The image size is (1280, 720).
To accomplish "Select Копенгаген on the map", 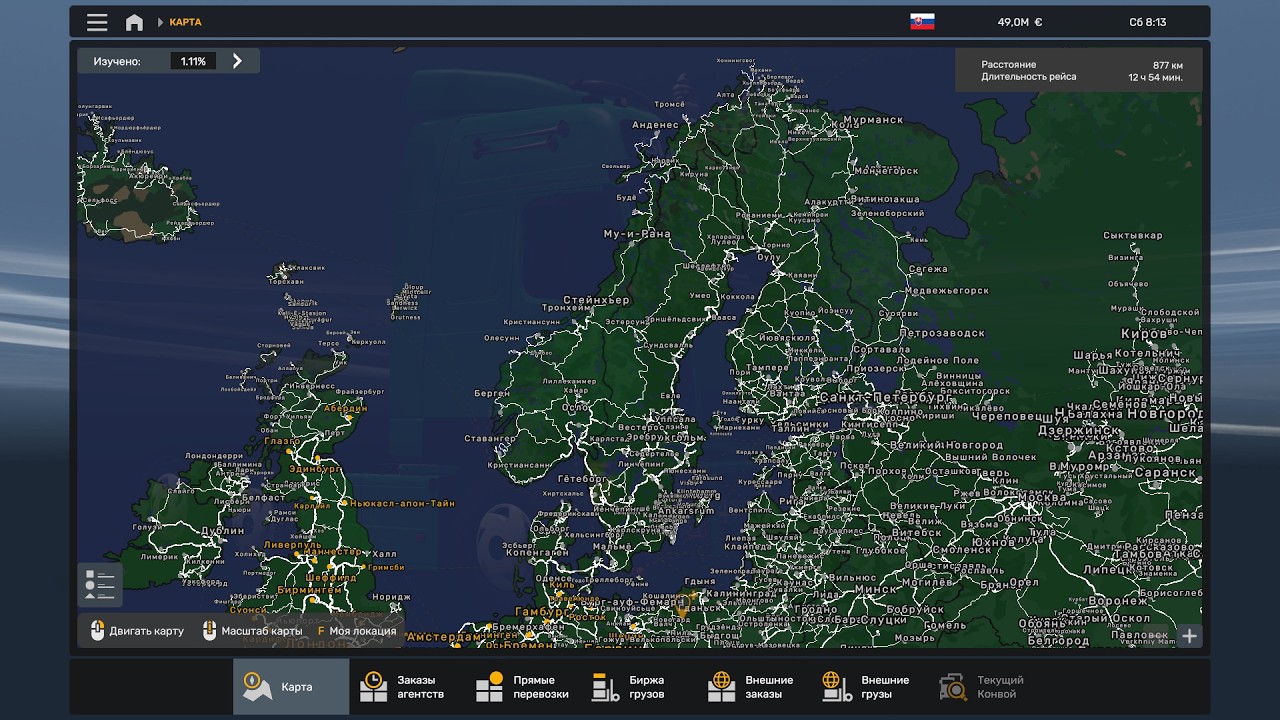I will (537, 552).
